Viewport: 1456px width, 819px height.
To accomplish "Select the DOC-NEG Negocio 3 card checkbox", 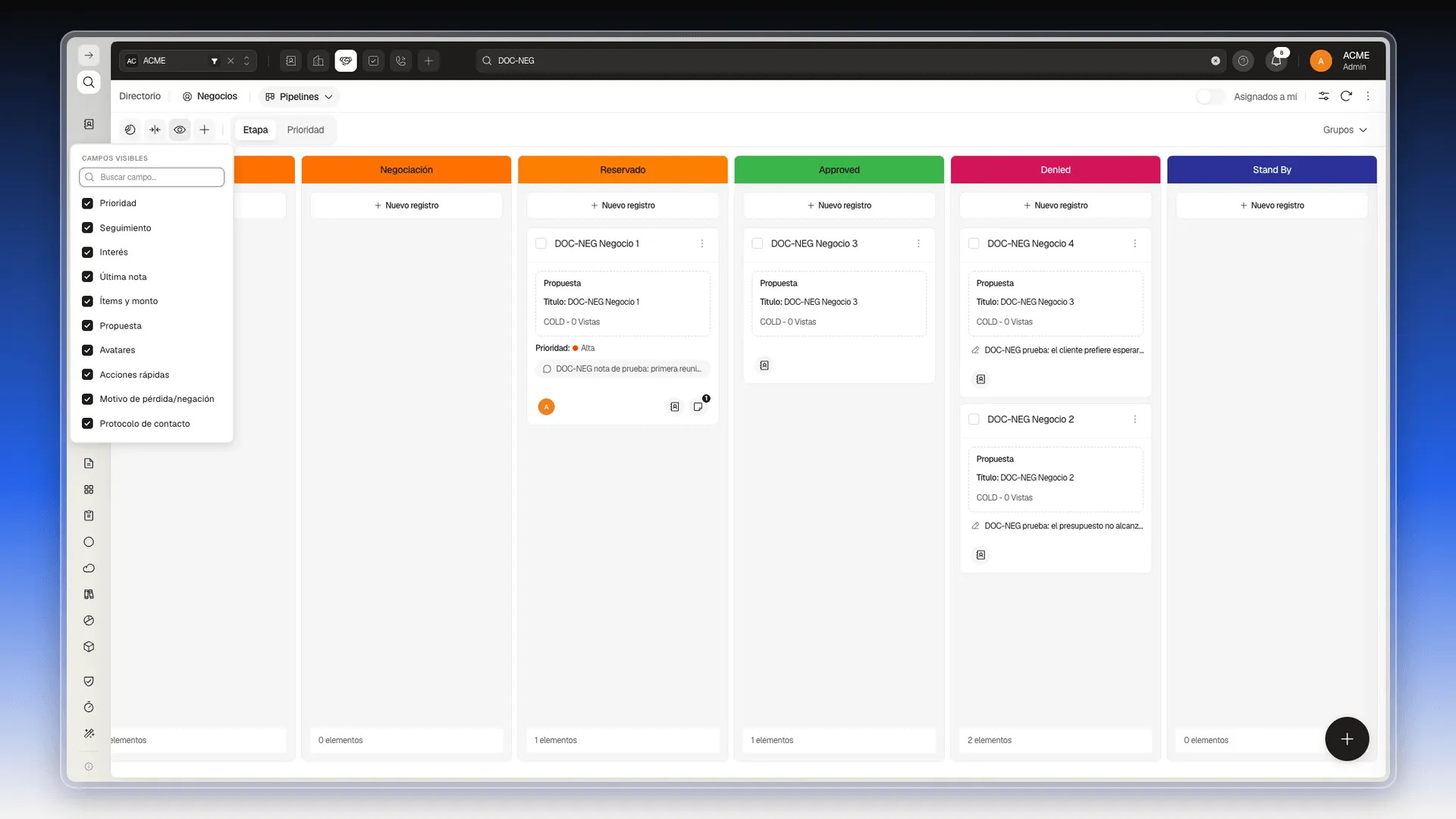I will 757,243.
